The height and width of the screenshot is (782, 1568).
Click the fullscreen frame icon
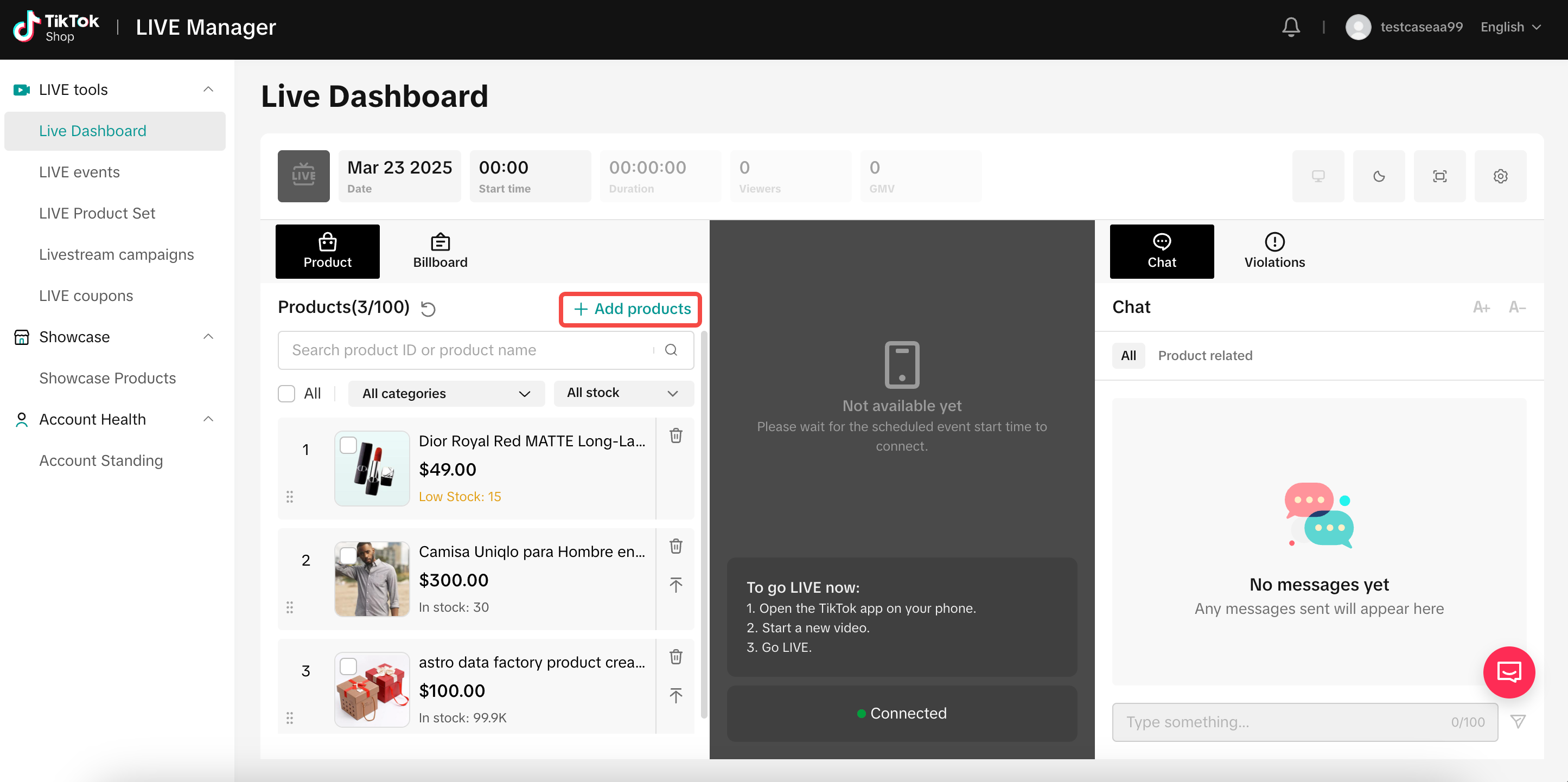(1439, 176)
